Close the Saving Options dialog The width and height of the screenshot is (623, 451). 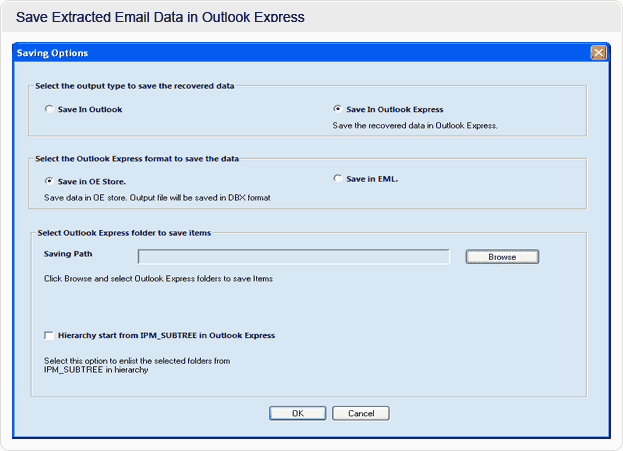598,52
